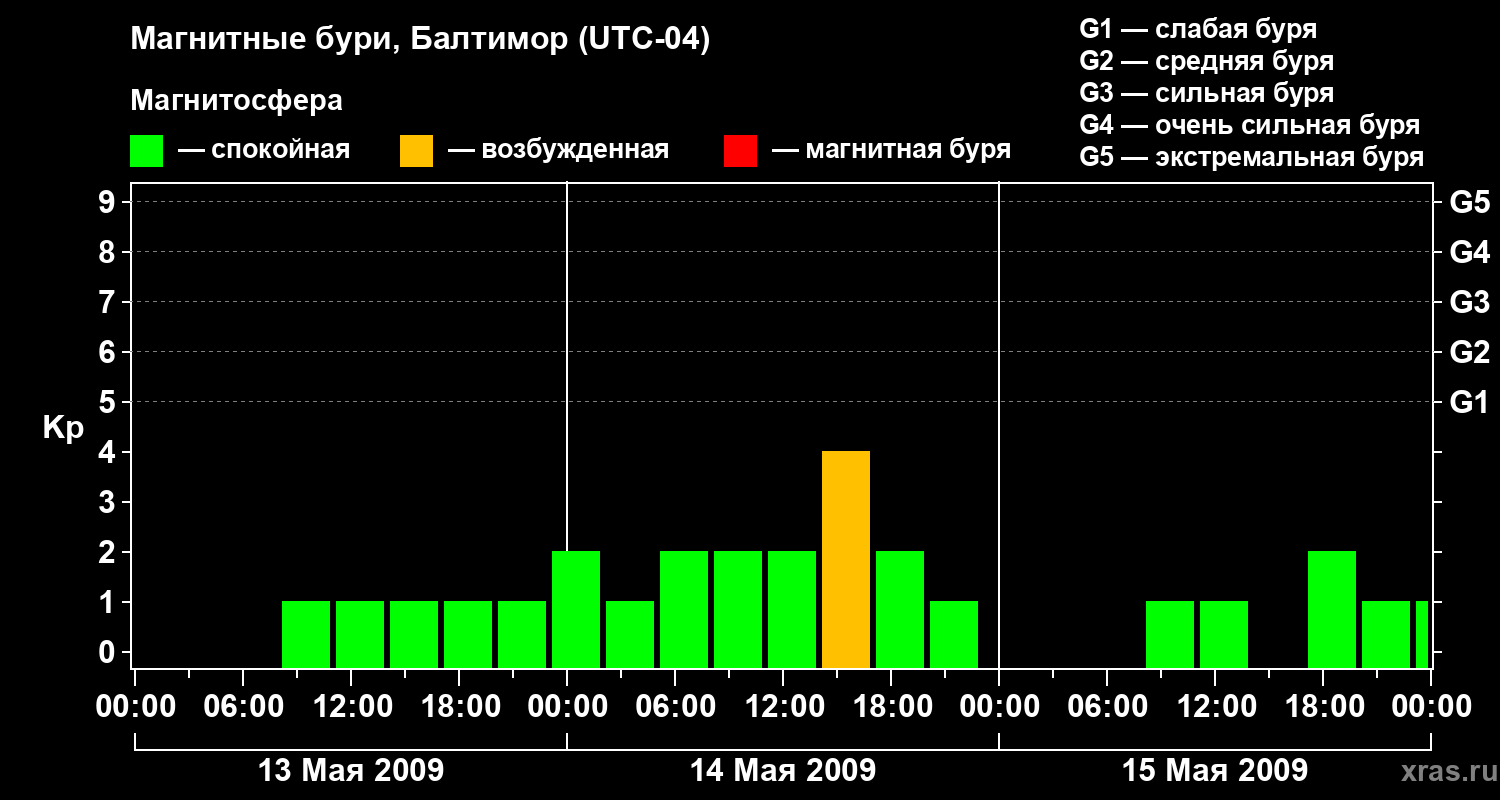This screenshot has height=800, width=1500.
Task: Click the '— возбужденная' legend label
Action: [x=558, y=150]
